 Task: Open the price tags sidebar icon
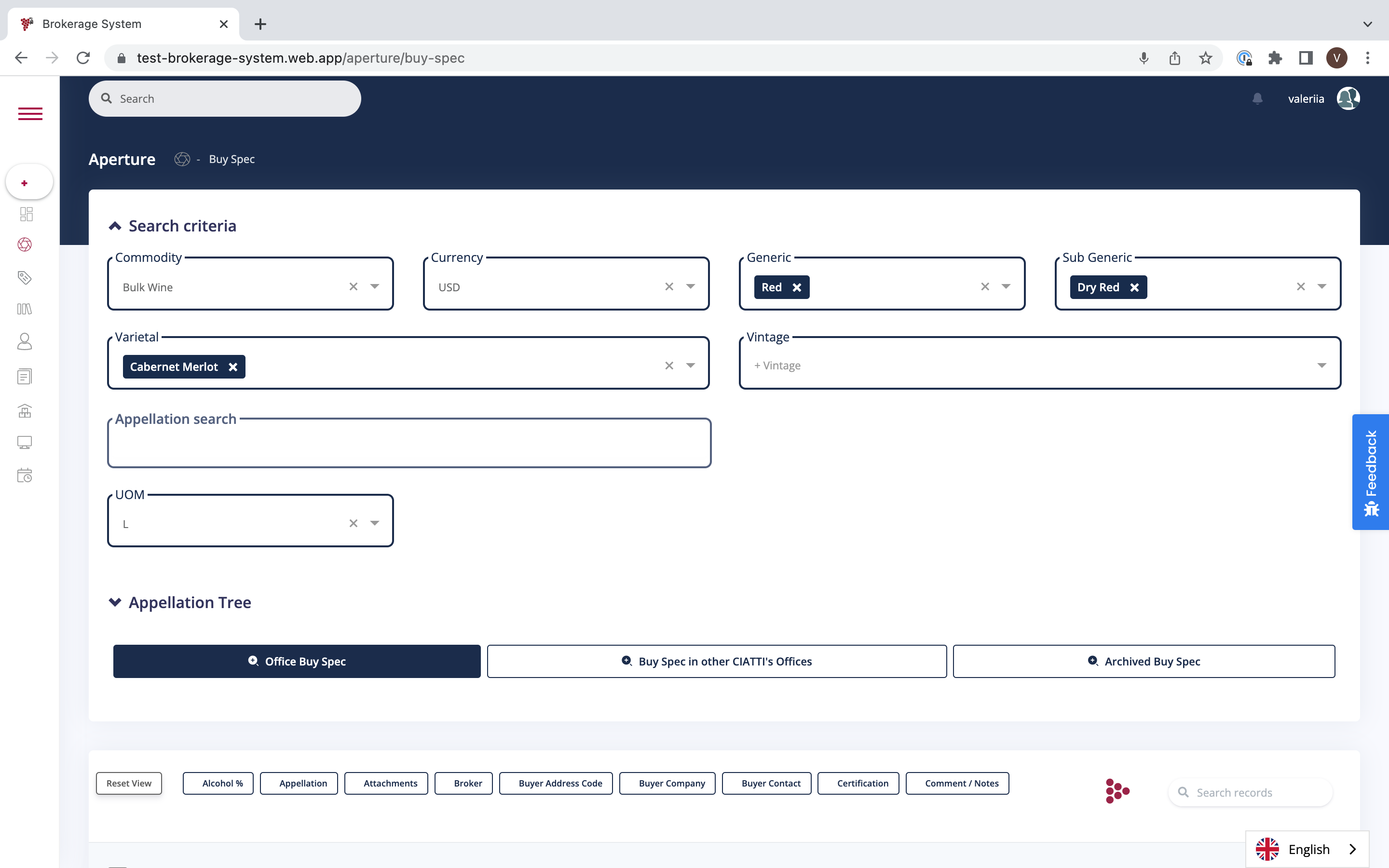(25, 278)
